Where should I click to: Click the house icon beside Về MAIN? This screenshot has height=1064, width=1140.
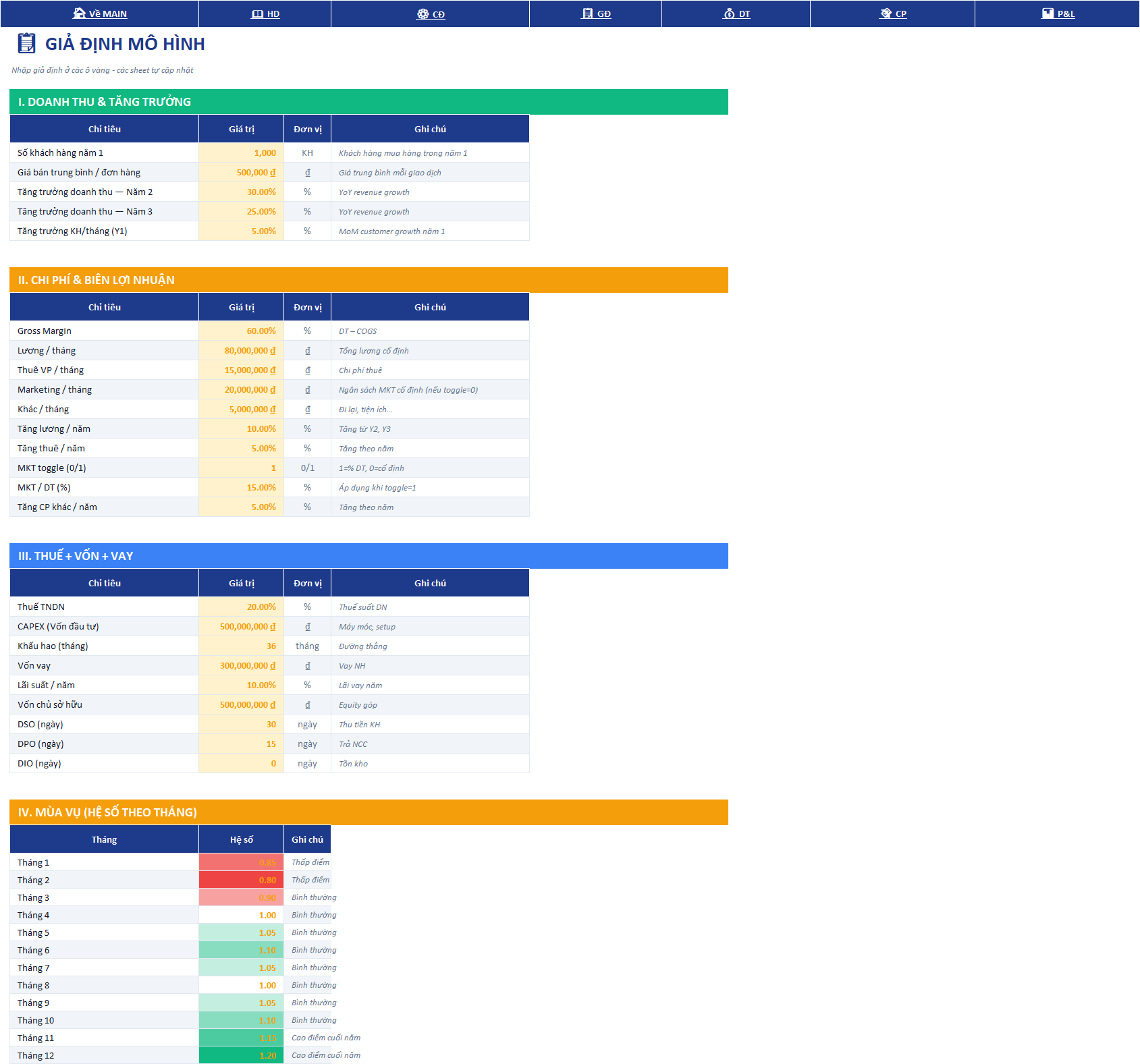pyautogui.click(x=79, y=13)
